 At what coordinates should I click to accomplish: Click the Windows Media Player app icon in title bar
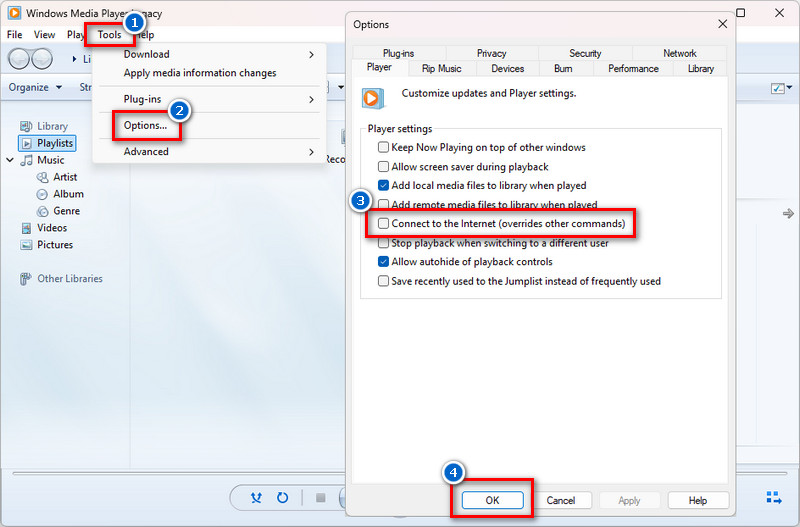tap(14, 13)
